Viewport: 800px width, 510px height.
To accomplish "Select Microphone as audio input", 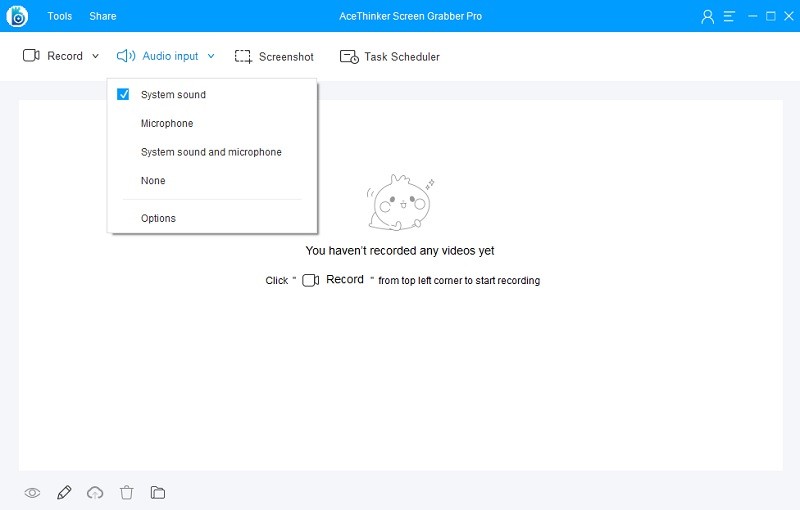I will (167, 124).
